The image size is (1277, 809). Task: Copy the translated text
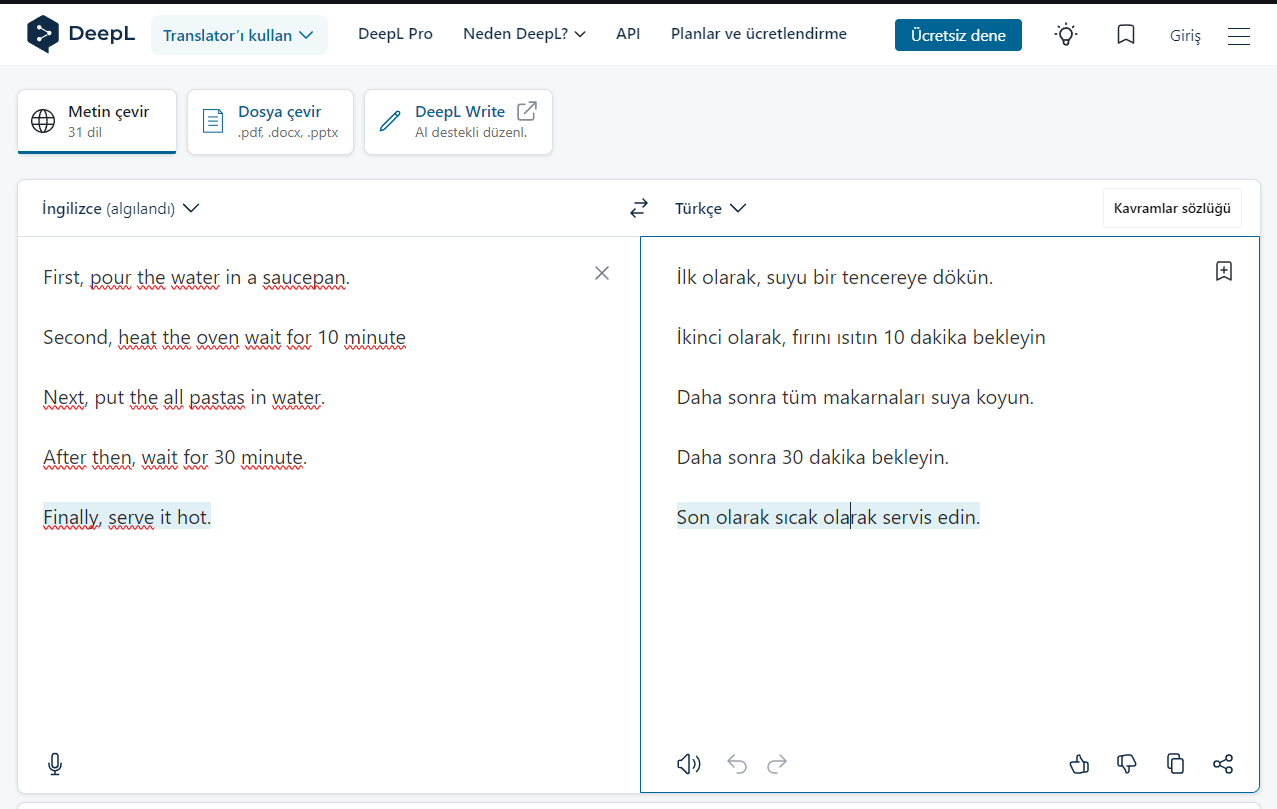(x=1176, y=764)
